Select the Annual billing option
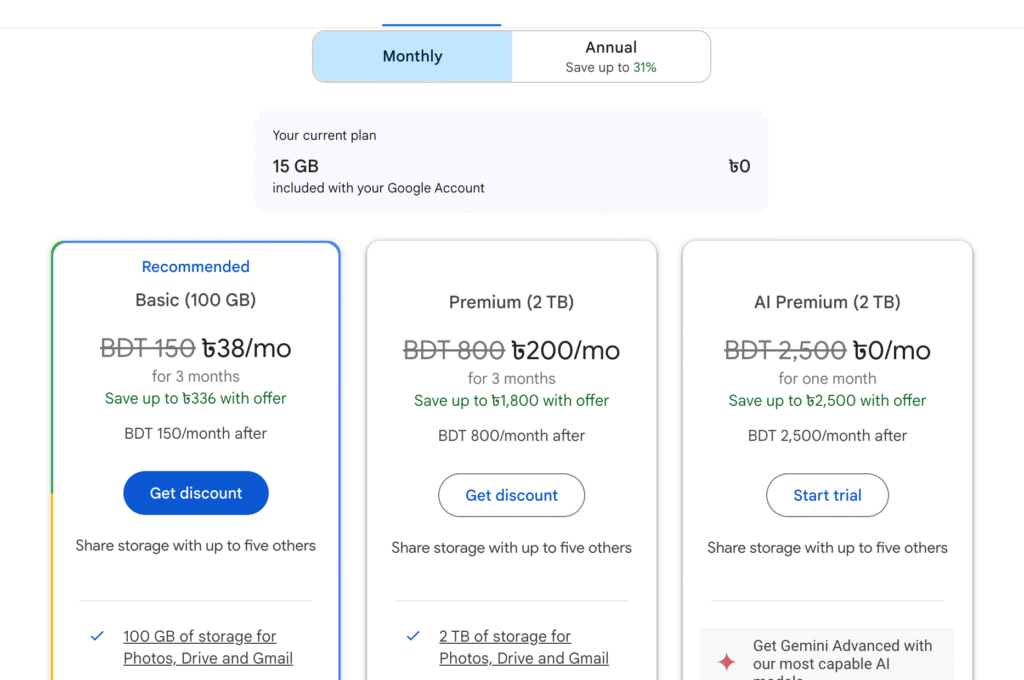This screenshot has width=1024, height=680. [x=611, y=47]
